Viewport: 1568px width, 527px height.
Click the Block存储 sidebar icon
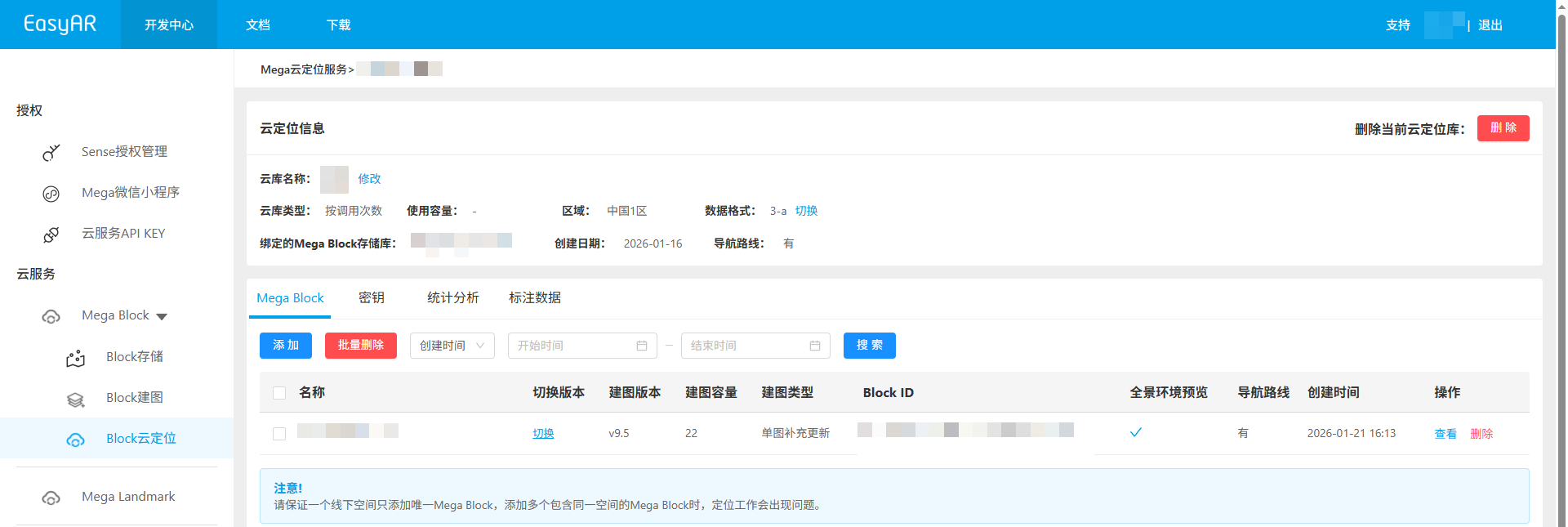pos(76,358)
